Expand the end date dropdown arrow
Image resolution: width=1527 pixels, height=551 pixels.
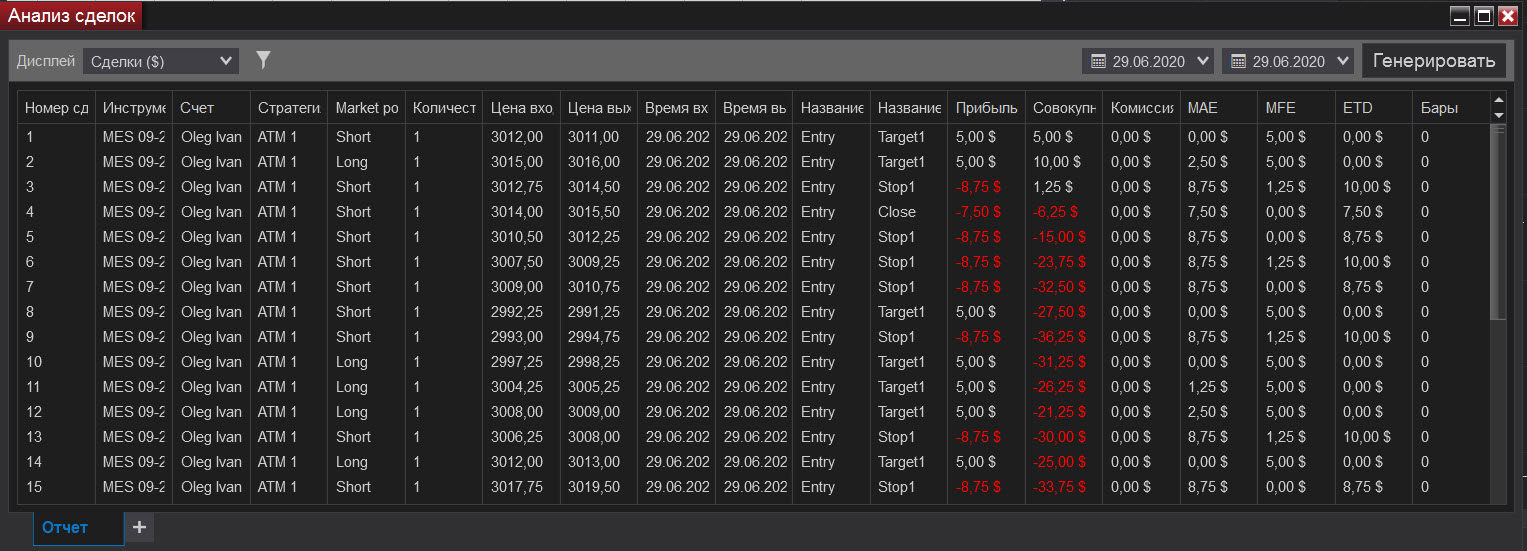[x=1342, y=61]
